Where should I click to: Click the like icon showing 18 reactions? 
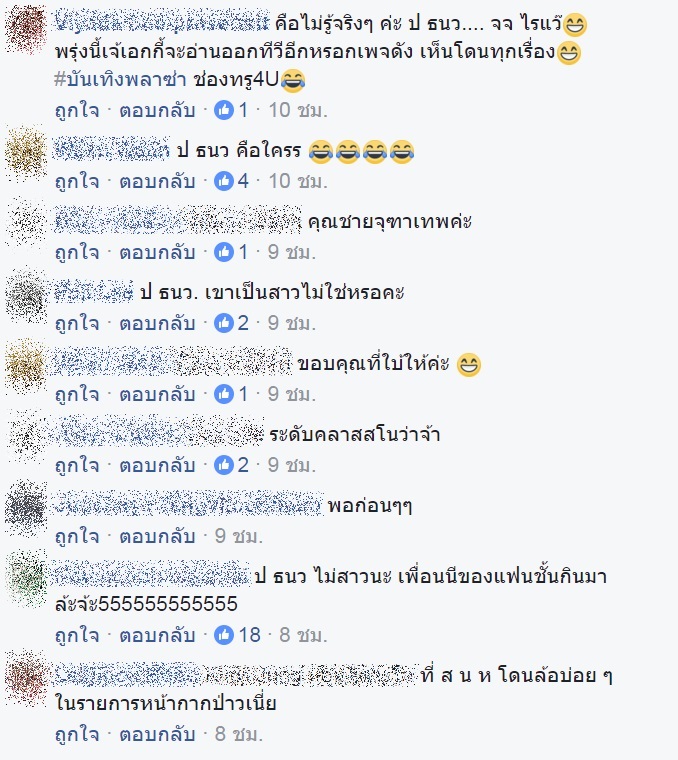224,634
